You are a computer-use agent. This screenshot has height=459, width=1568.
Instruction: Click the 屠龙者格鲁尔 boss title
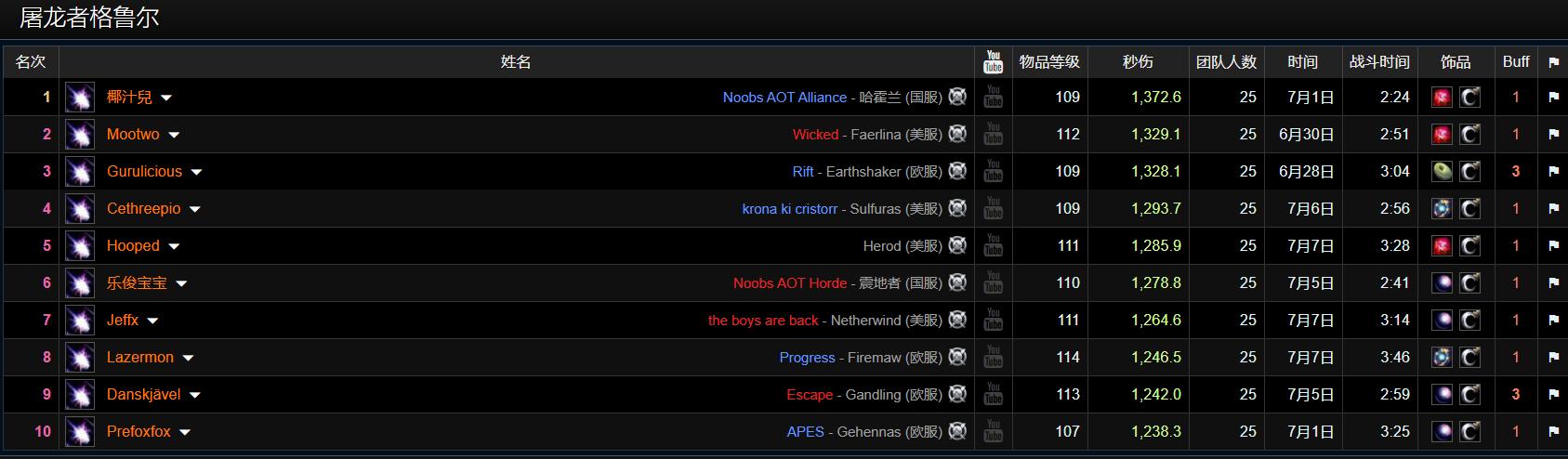coord(89,18)
